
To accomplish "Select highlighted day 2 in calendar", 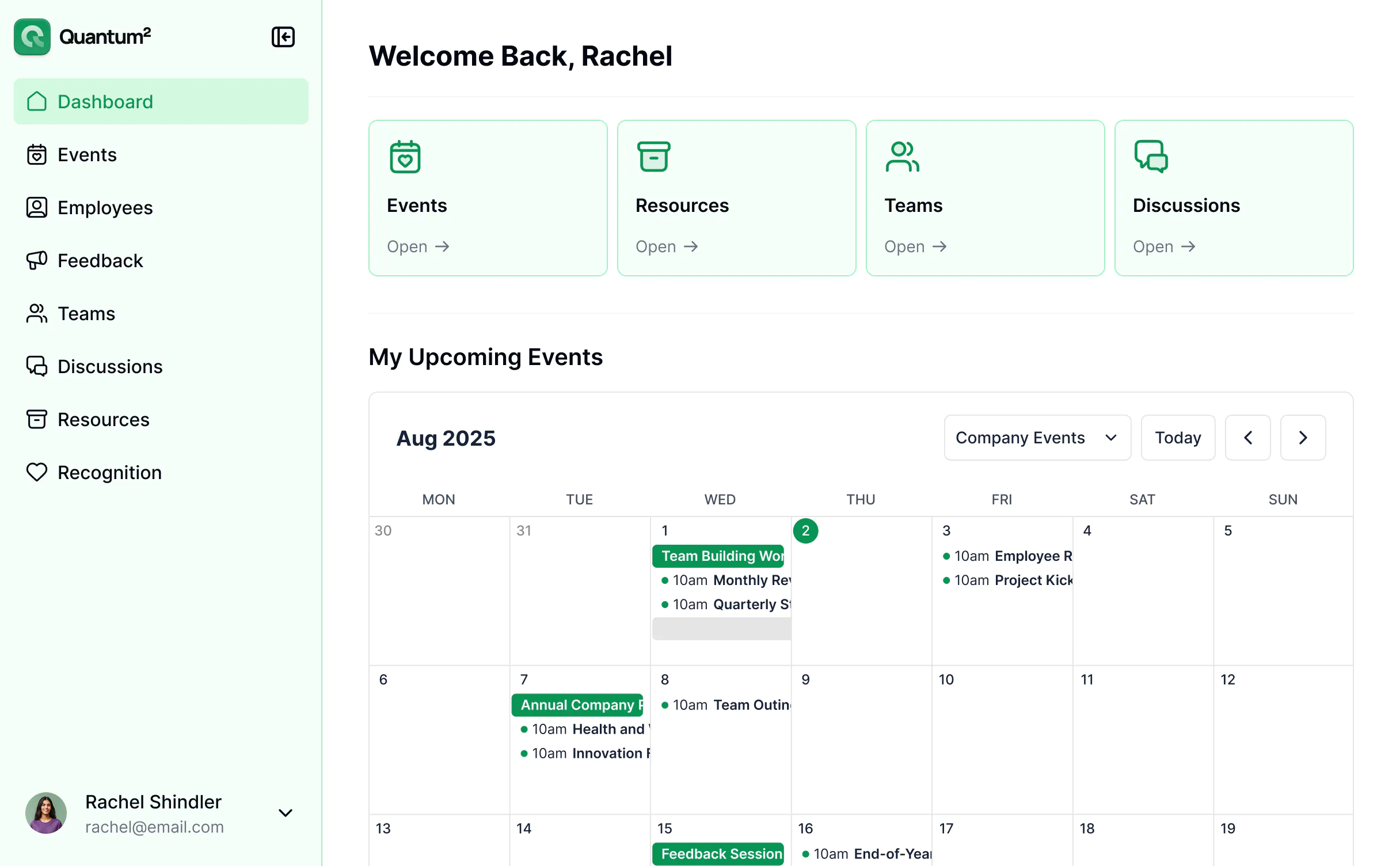I will point(805,531).
